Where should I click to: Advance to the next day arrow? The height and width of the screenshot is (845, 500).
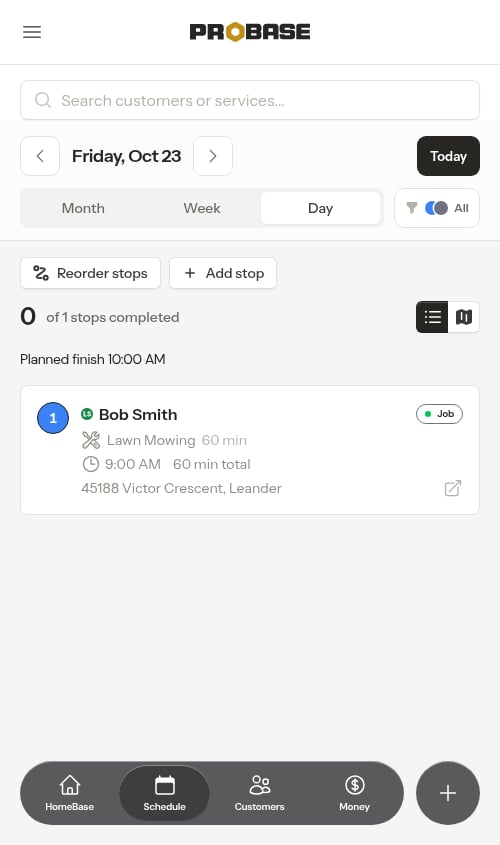[x=213, y=156]
